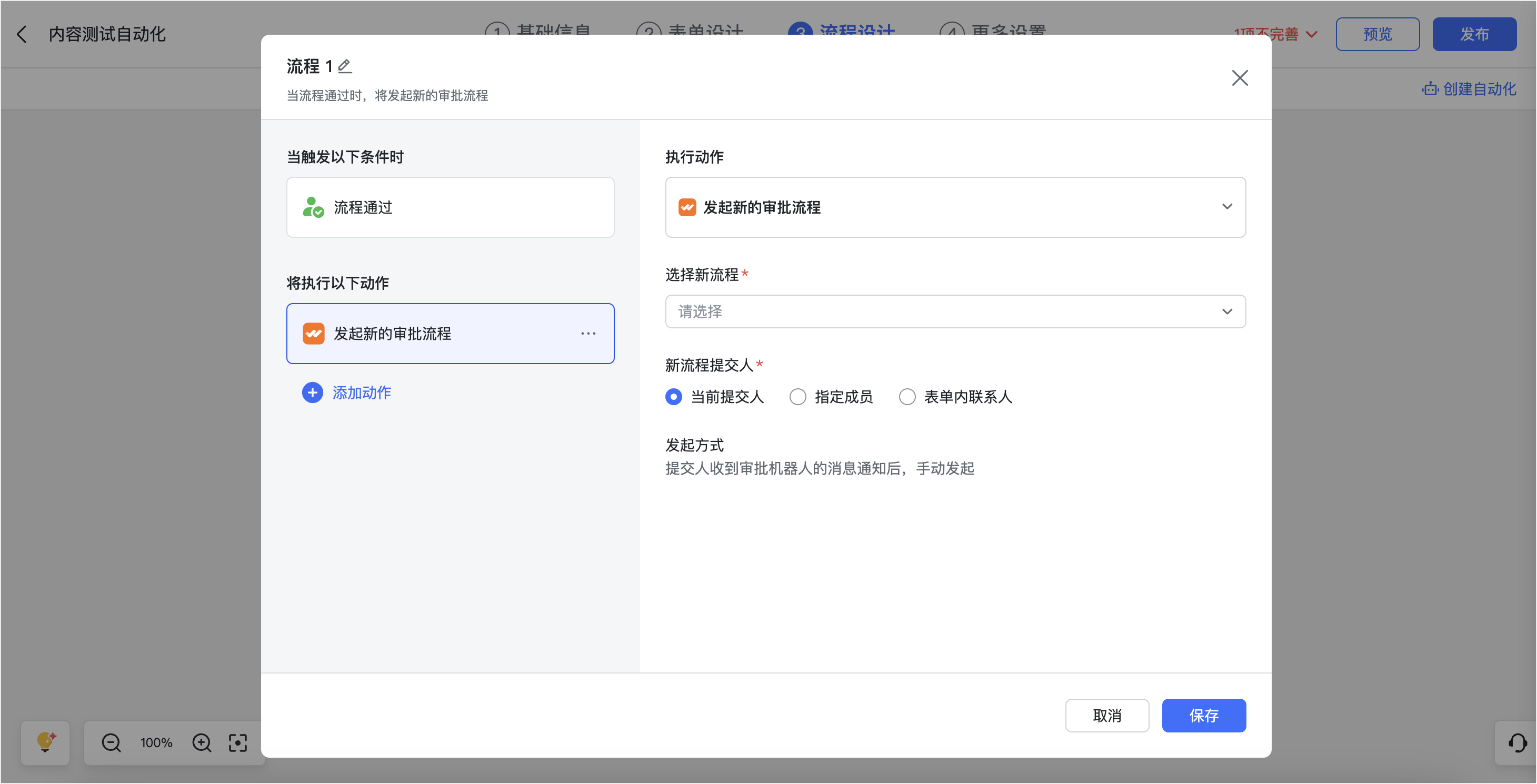Click the 流程 1 title text
This screenshot has height=784, width=1537.
pos(309,66)
